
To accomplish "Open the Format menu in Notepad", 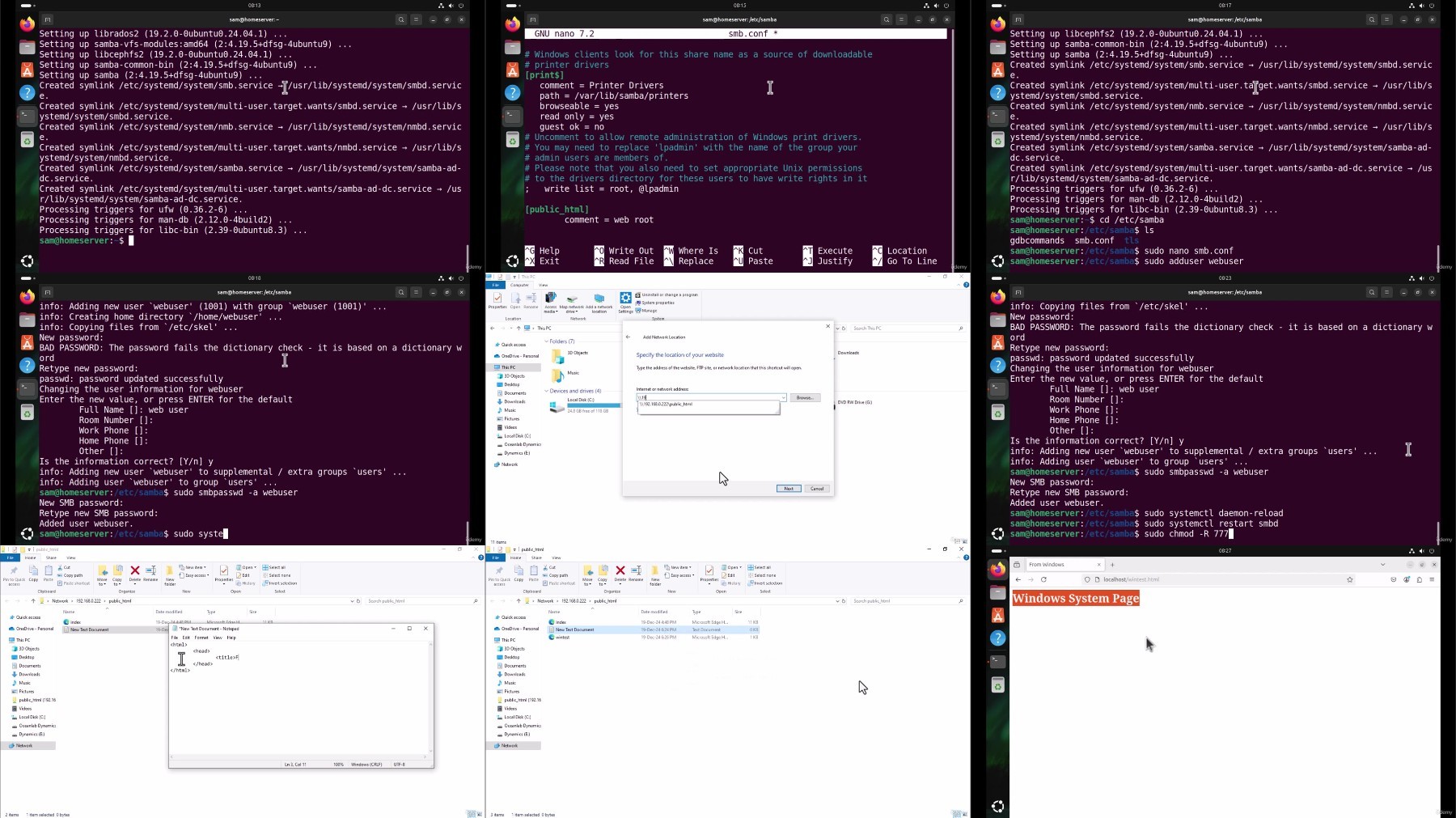I will pyautogui.click(x=201, y=638).
